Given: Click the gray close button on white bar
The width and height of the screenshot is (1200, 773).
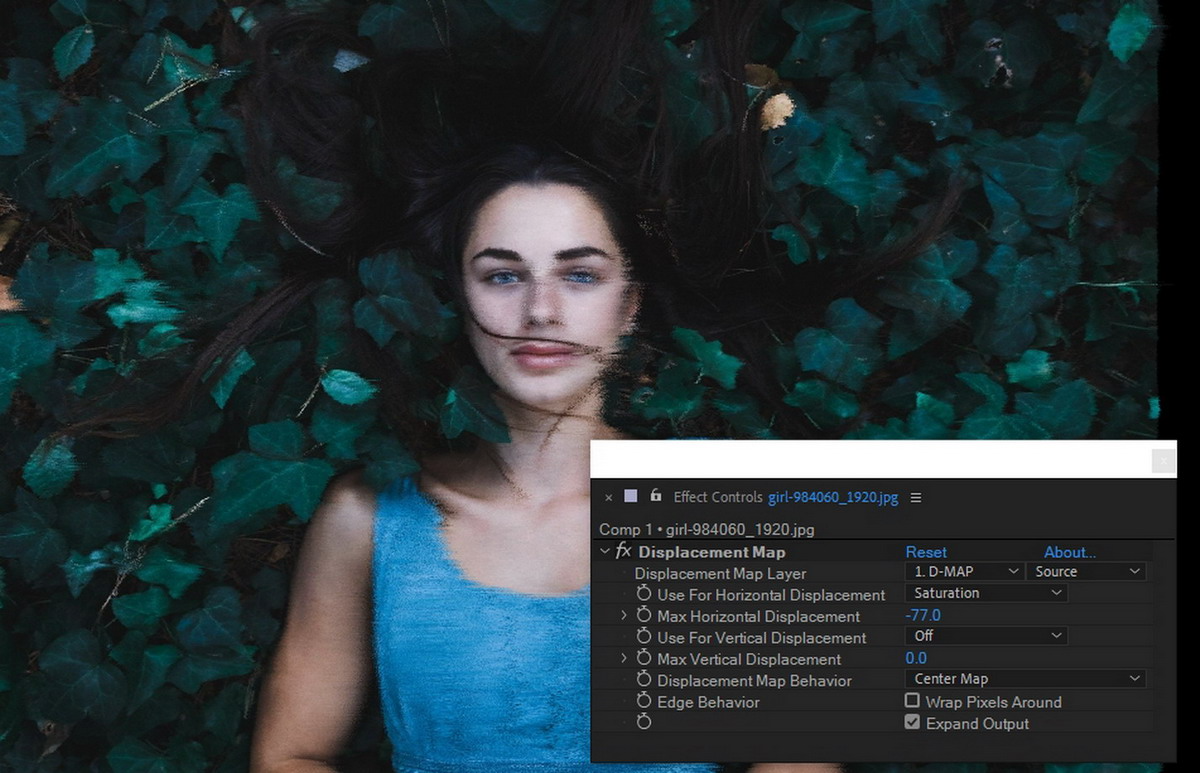Looking at the screenshot, I should click(1163, 461).
